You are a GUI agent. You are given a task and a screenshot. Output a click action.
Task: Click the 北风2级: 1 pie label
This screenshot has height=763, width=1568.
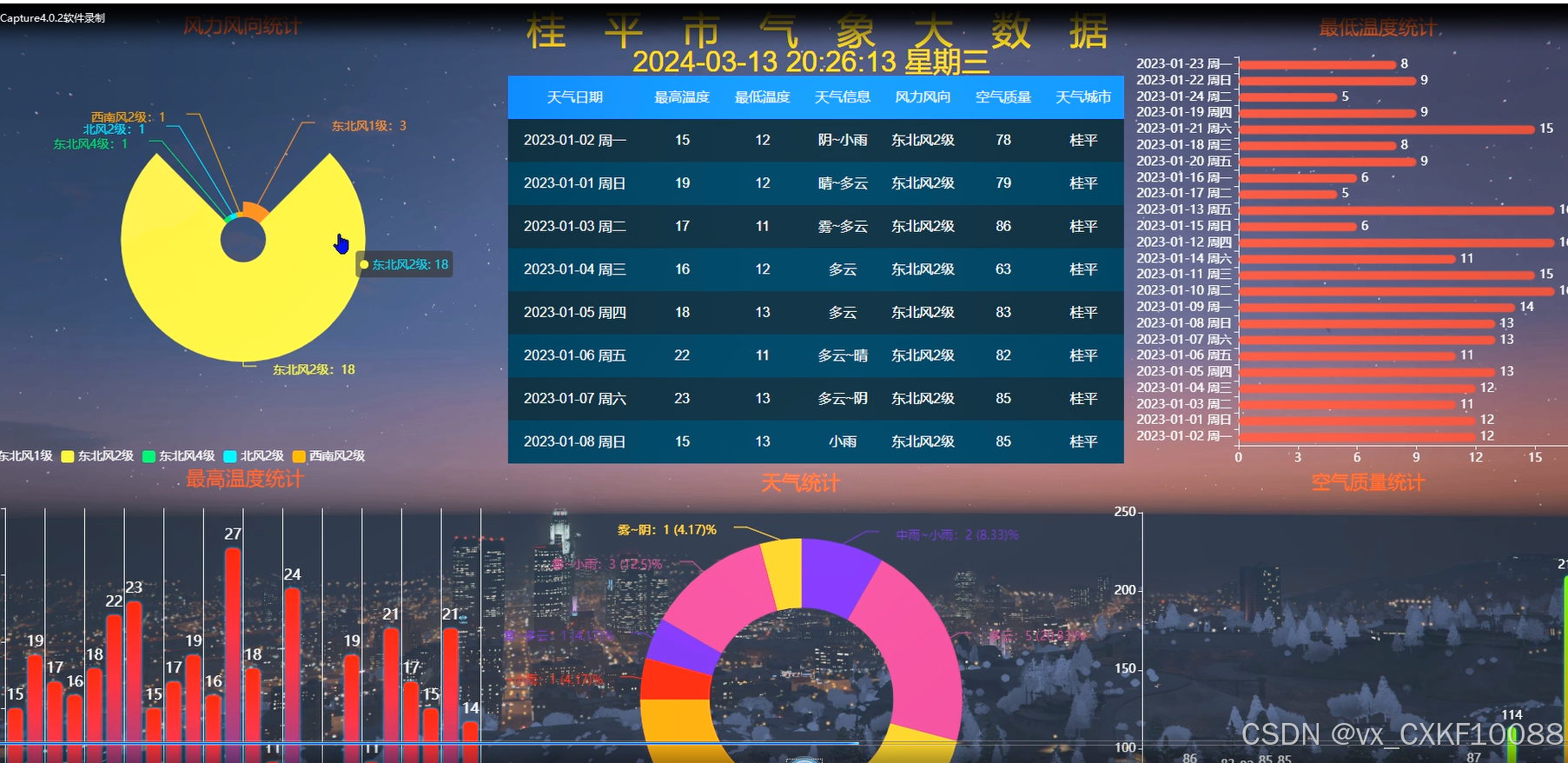click(114, 129)
